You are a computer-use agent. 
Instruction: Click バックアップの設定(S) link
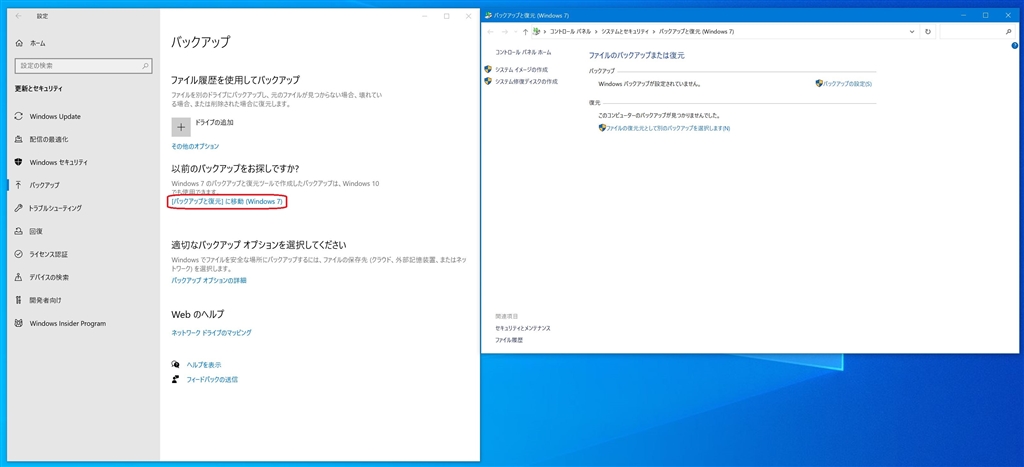(x=847, y=84)
